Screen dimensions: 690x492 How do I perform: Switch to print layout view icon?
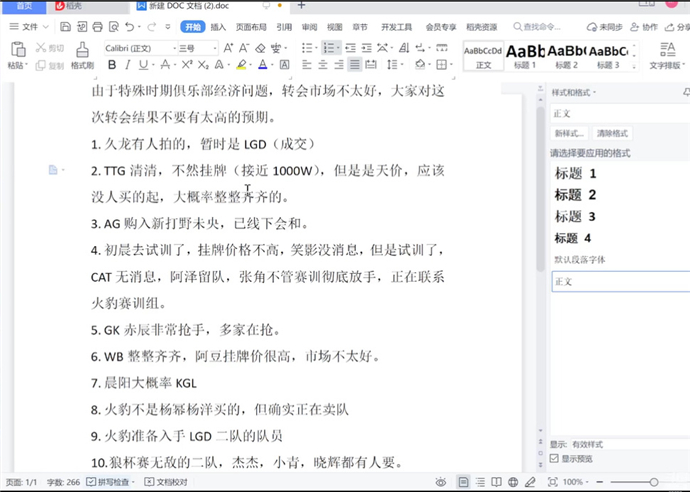coord(463,482)
